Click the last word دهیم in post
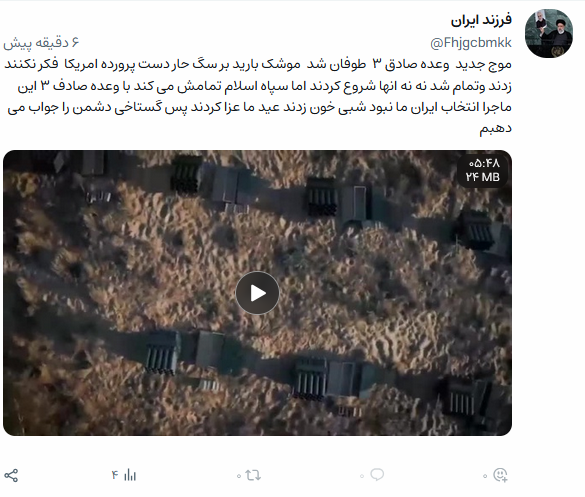585x497 pixels. (495, 129)
